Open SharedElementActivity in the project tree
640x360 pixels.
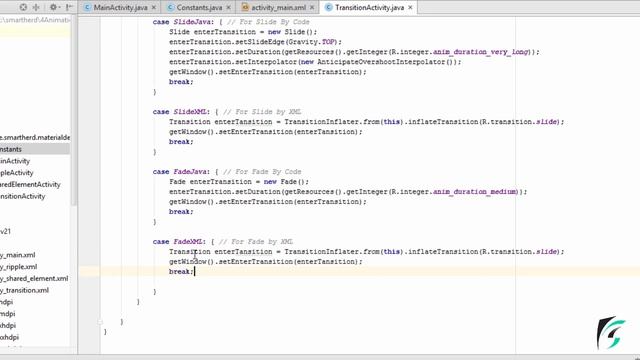click(30, 184)
